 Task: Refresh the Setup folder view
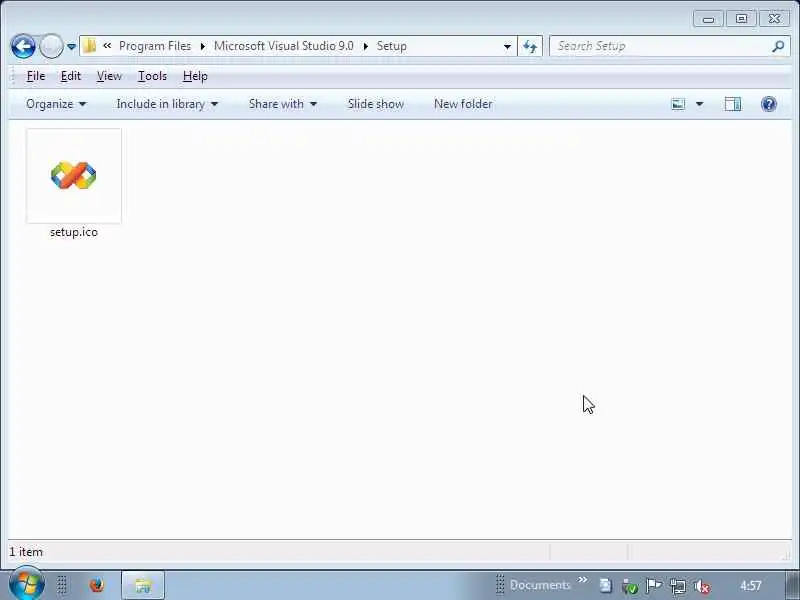pos(530,46)
